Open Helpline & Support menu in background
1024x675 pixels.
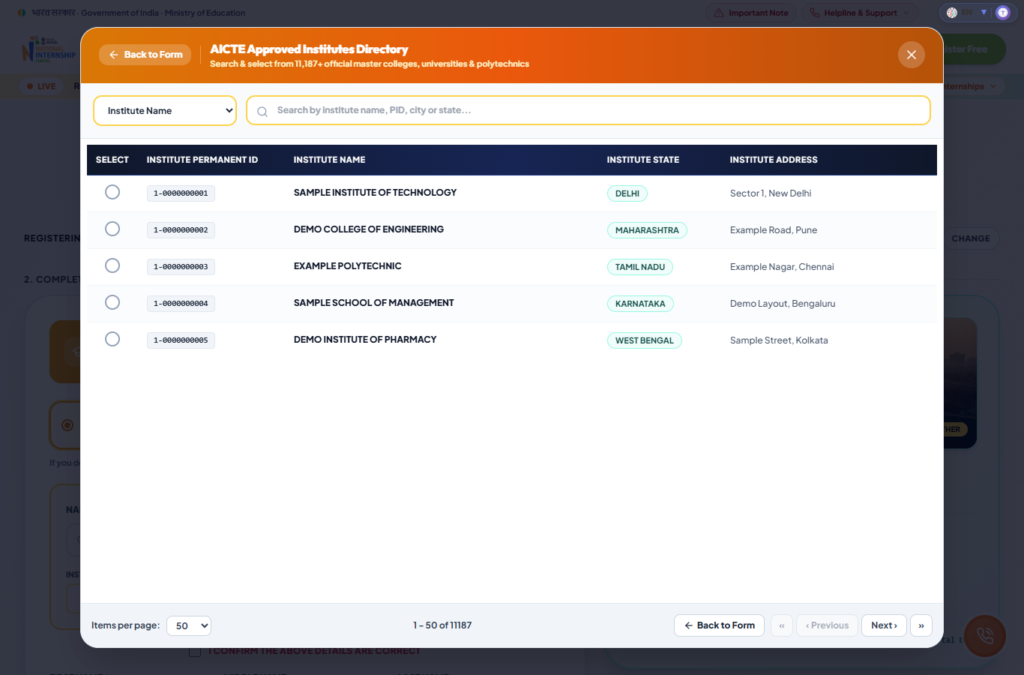859,13
